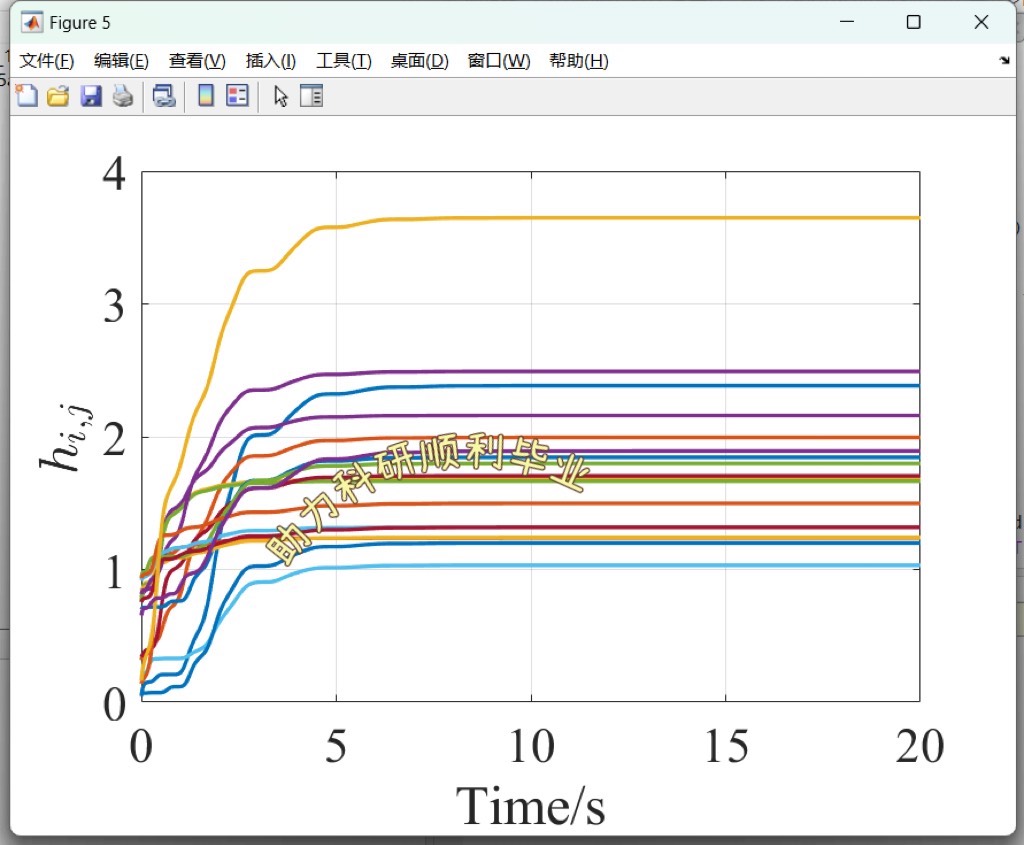
Task: Open the 桌面(D) menu
Action: (x=420, y=61)
